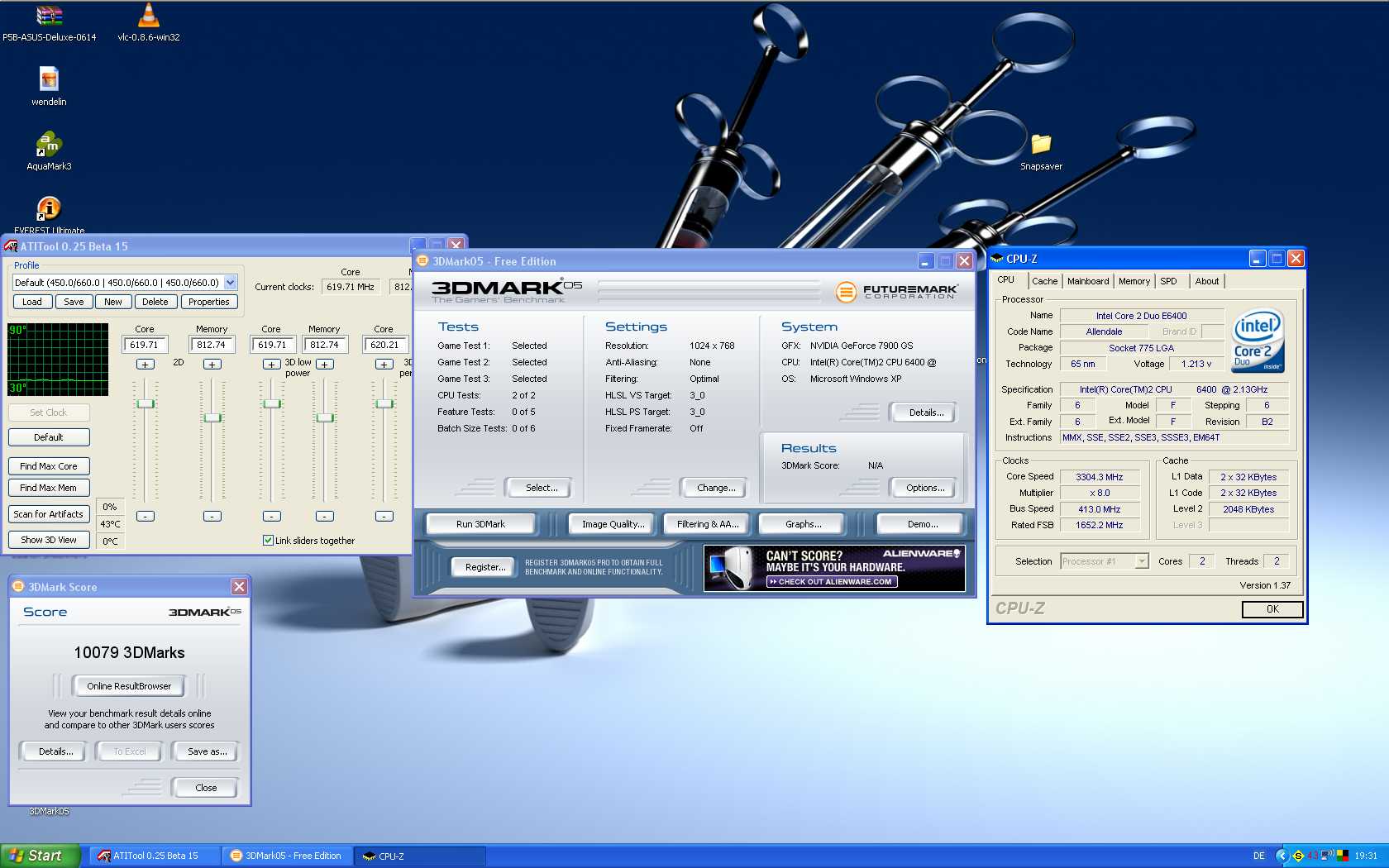
Task: Click minus stepper below 2D Core slider
Action: click(146, 516)
